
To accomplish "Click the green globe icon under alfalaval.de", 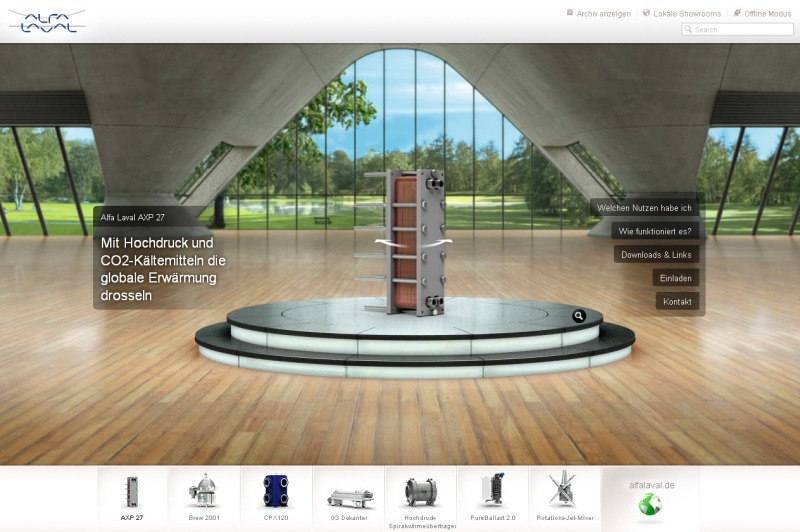I will pos(650,504).
